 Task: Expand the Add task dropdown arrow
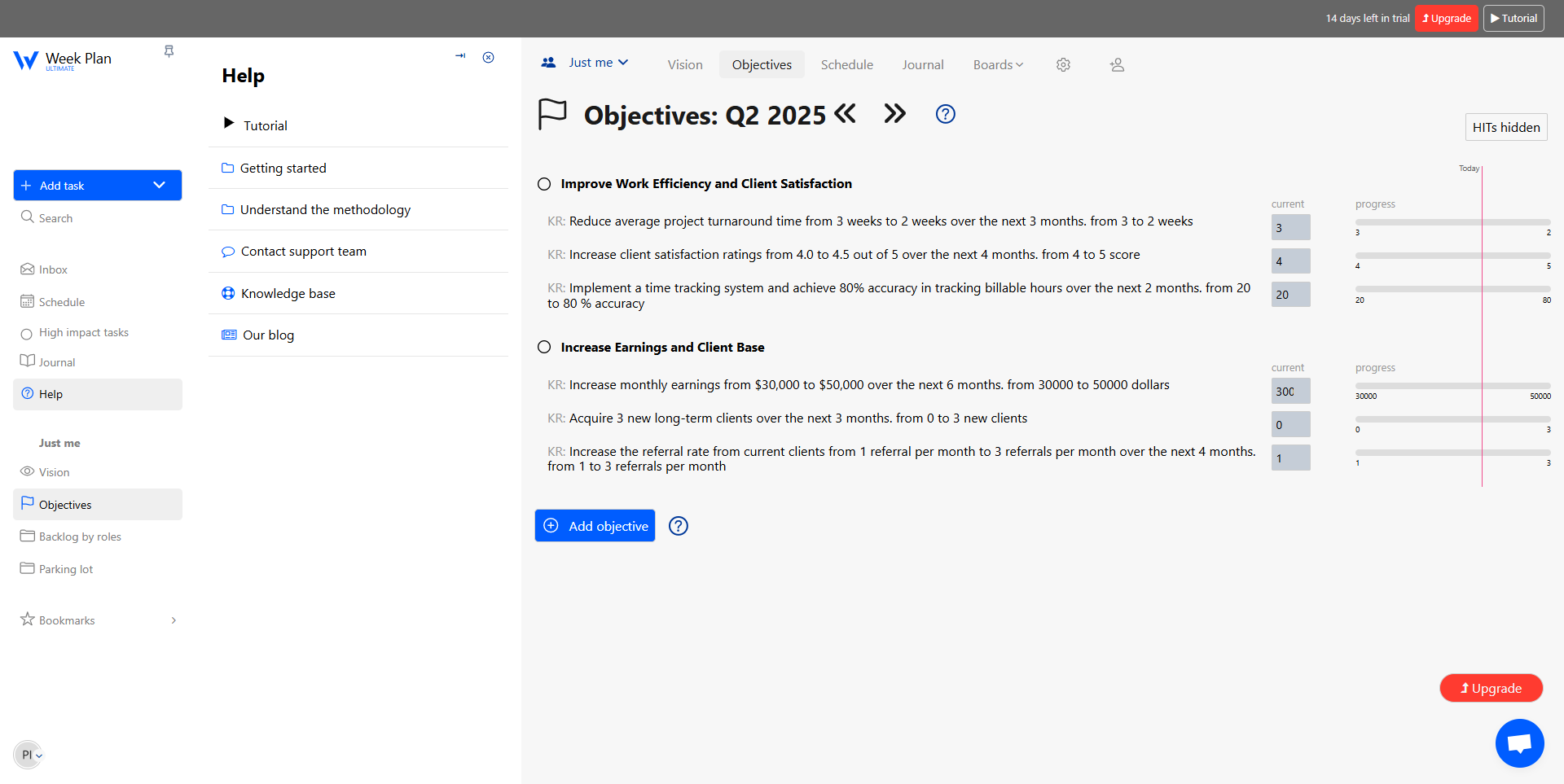(x=159, y=185)
